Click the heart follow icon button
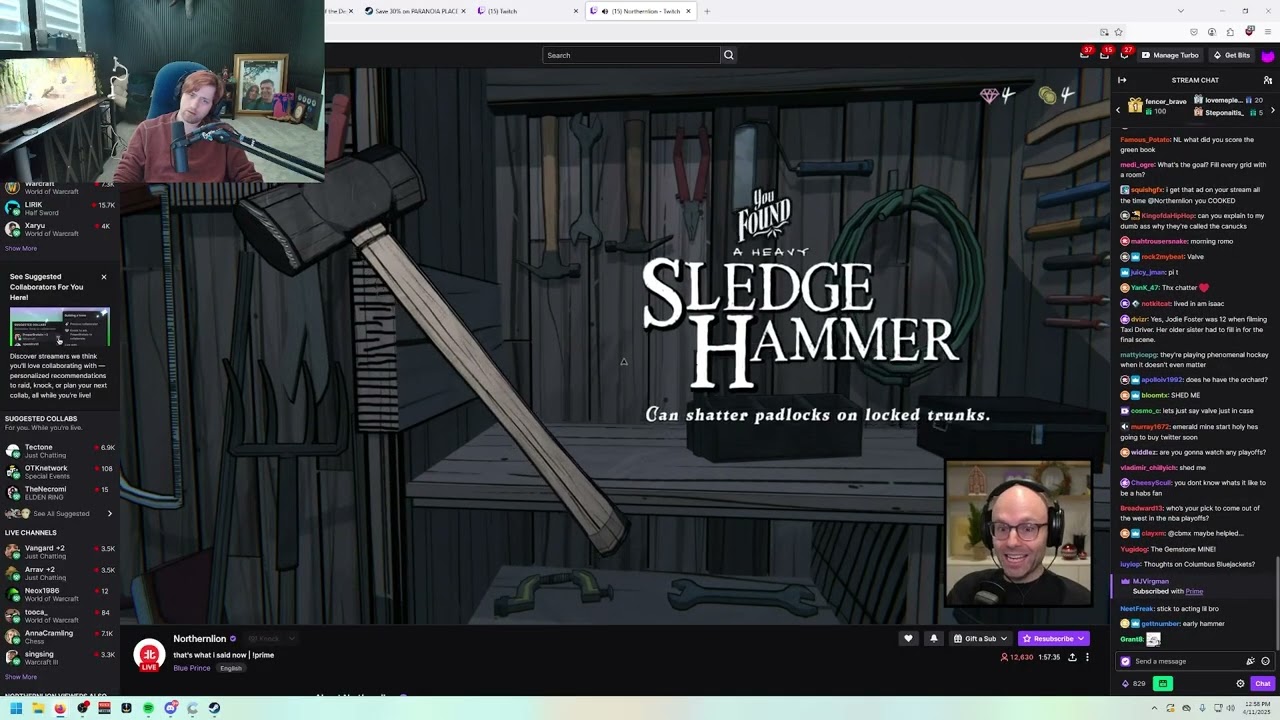Screen dimensions: 1280x720 point(908,638)
